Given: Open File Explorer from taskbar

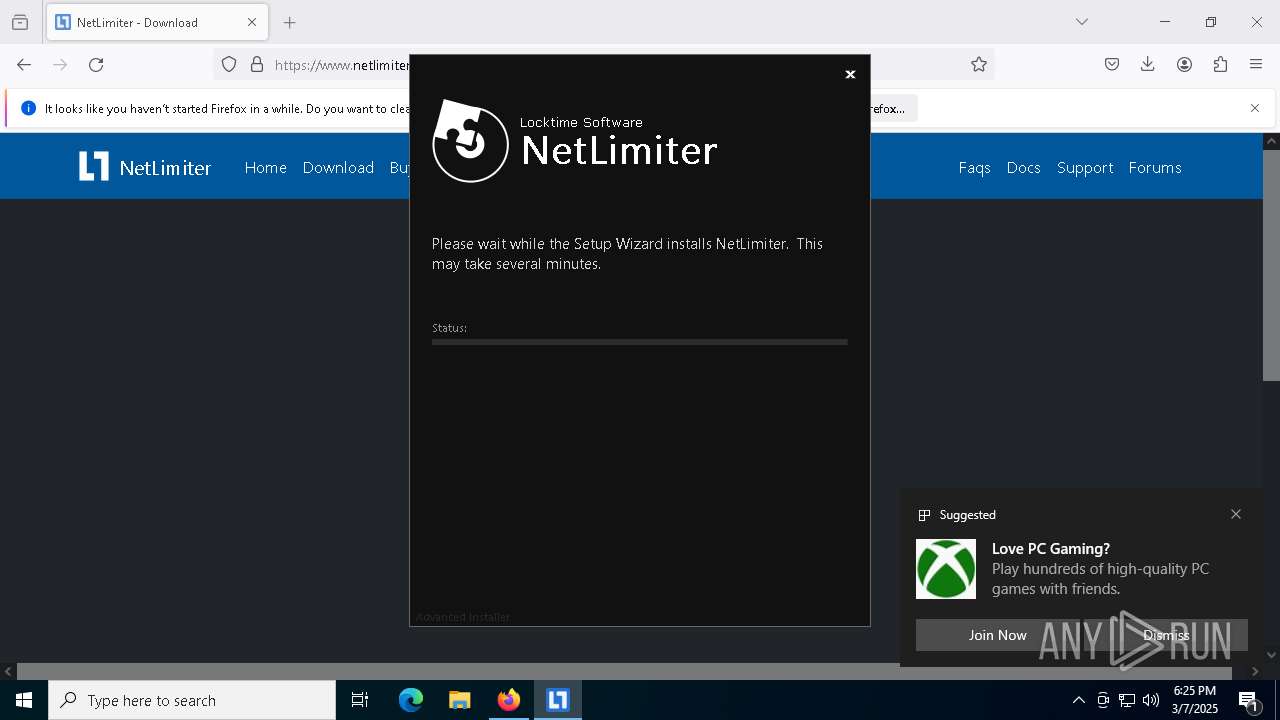Looking at the screenshot, I should pyautogui.click(x=460, y=700).
